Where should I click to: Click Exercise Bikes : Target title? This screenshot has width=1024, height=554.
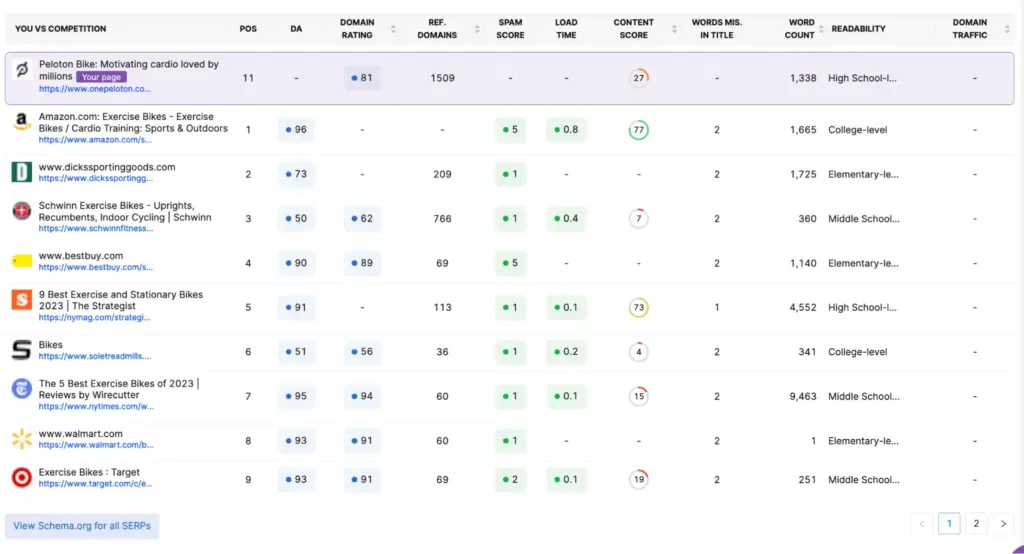pos(89,472)
